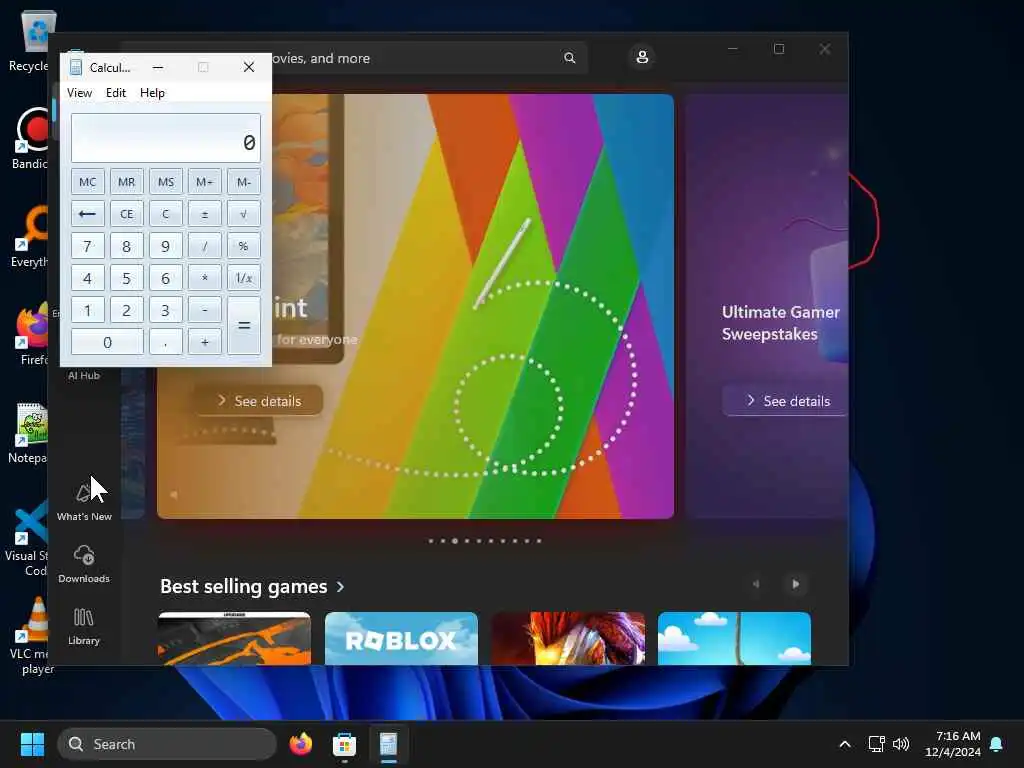
Task: Expand the Best selling games section chevron
Action: [340, 587]
